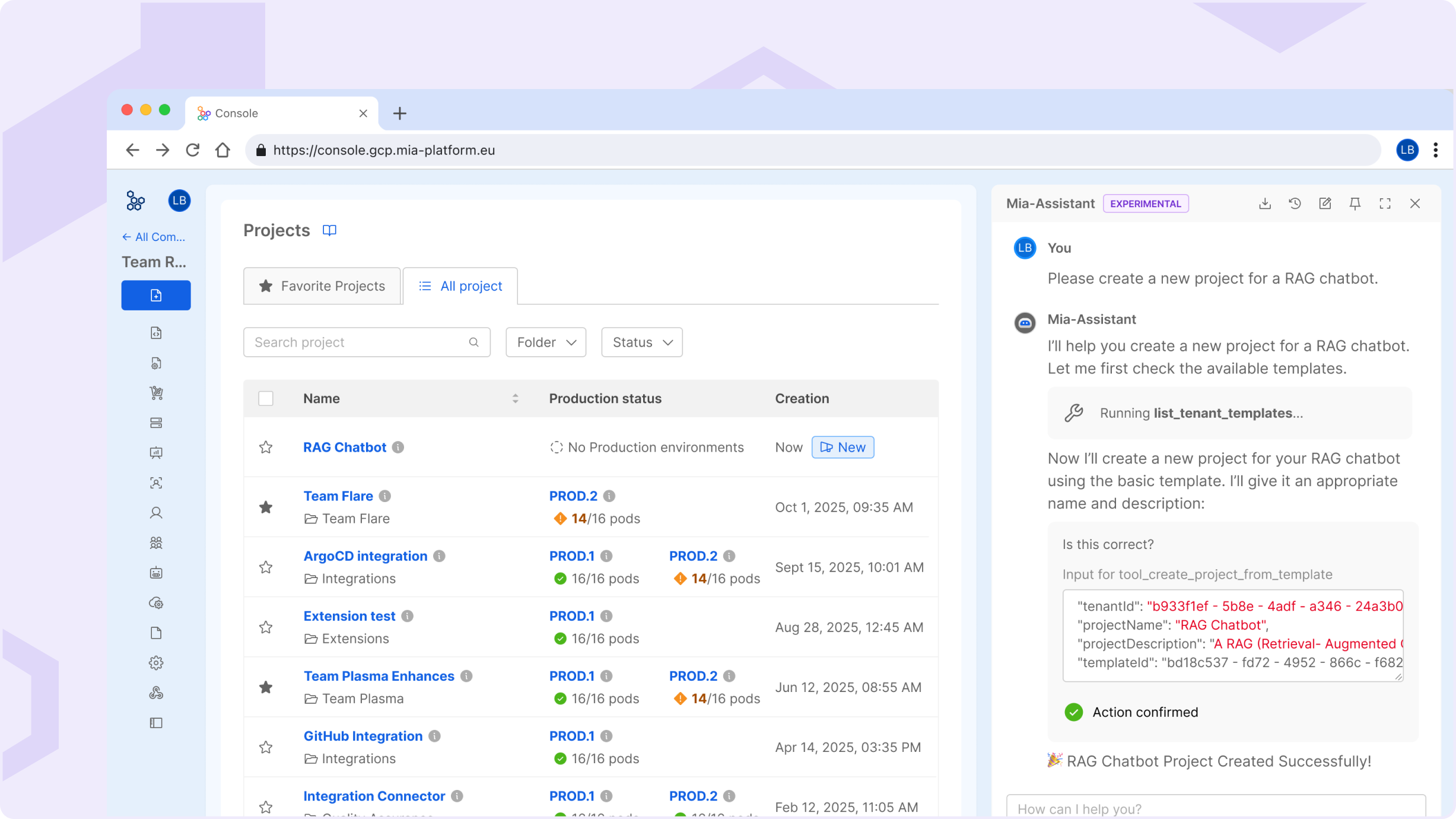
Task: Click settings gear icon in sidebar
Action: click(156, 663)
